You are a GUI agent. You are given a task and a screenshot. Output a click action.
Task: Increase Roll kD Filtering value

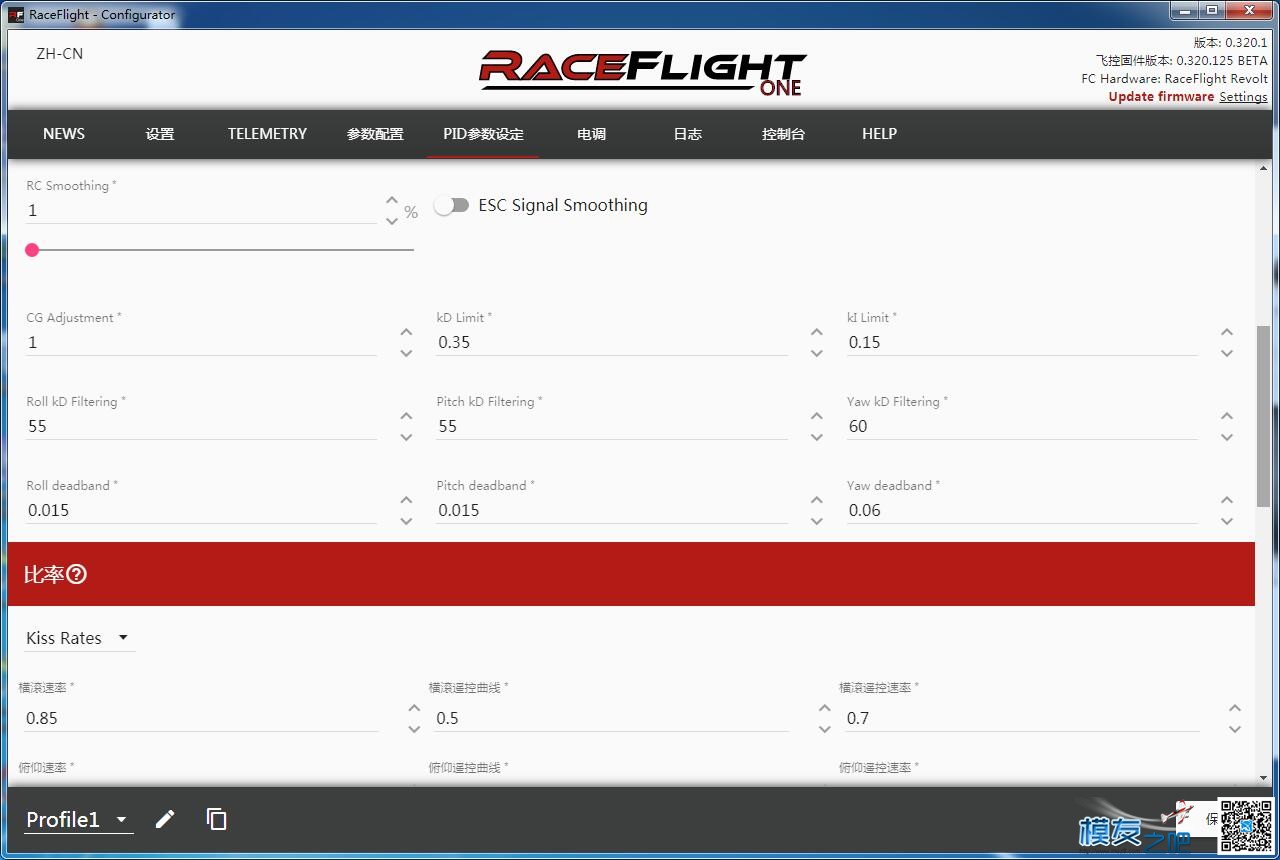[x=406, y=416]
